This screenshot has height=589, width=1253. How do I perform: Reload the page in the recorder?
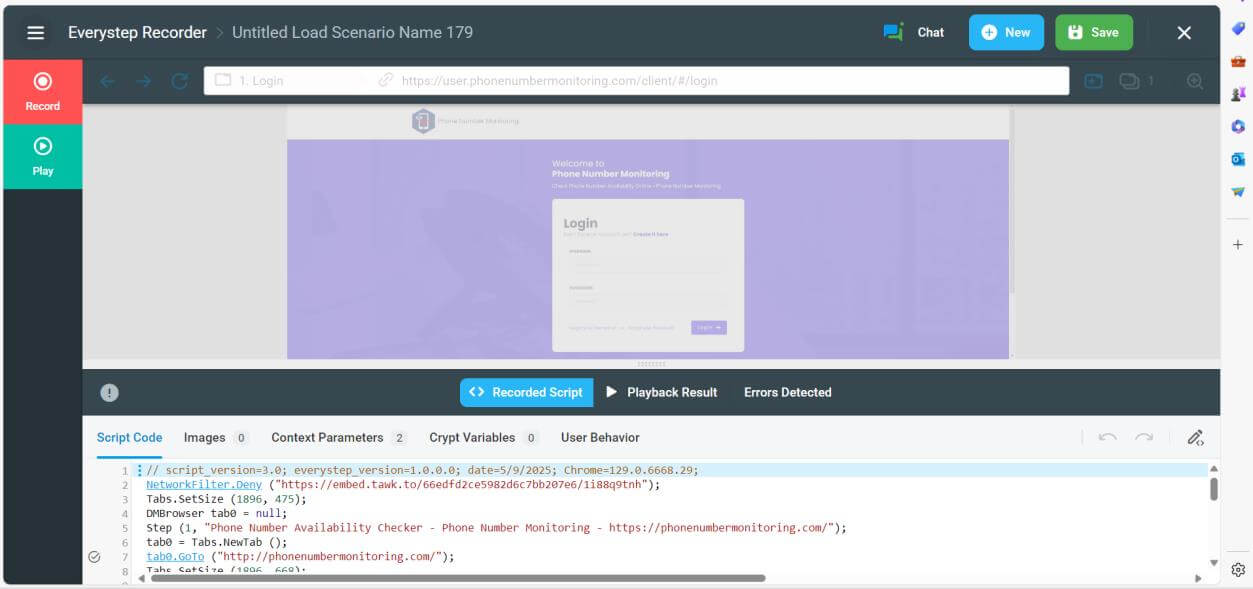[x=180, y=81]
